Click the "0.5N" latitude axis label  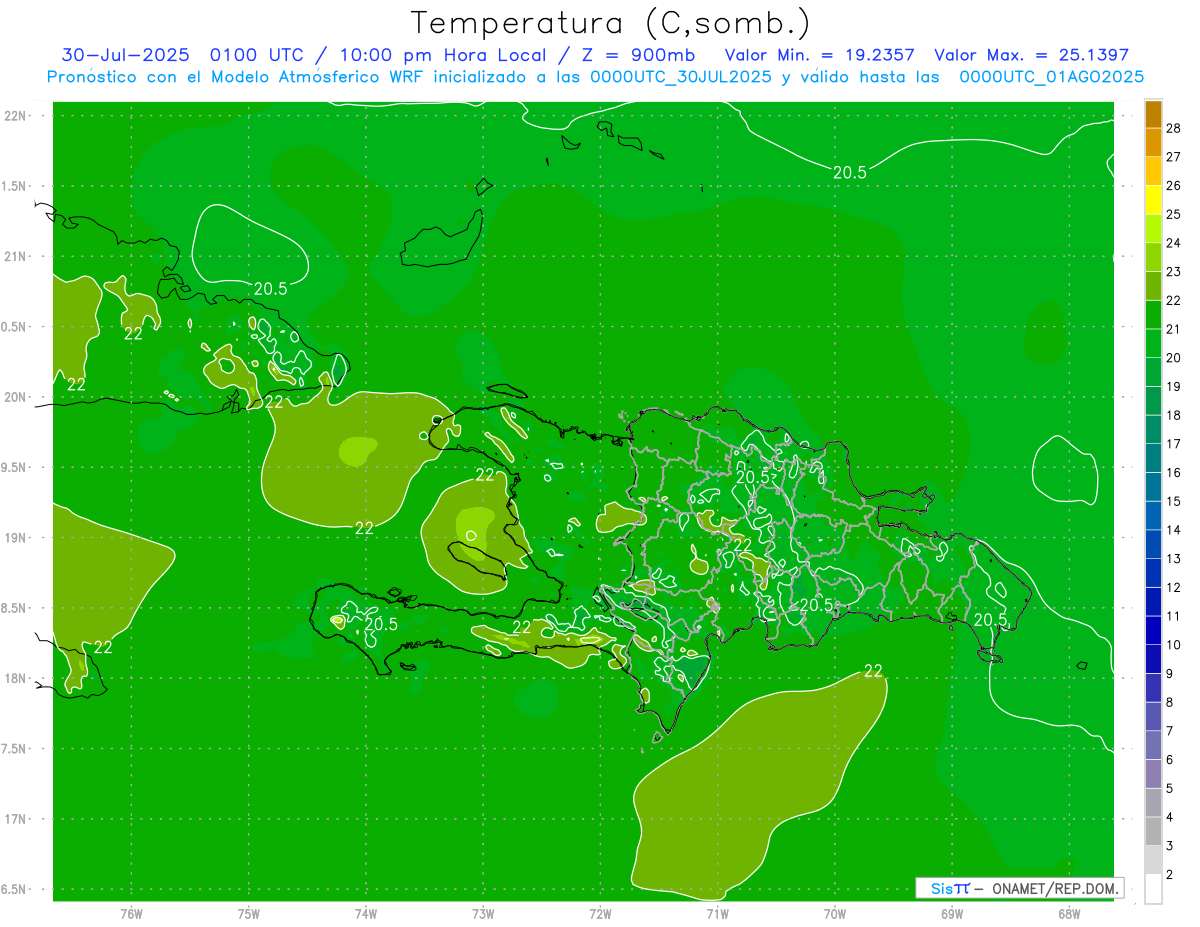tap(14, 327)
